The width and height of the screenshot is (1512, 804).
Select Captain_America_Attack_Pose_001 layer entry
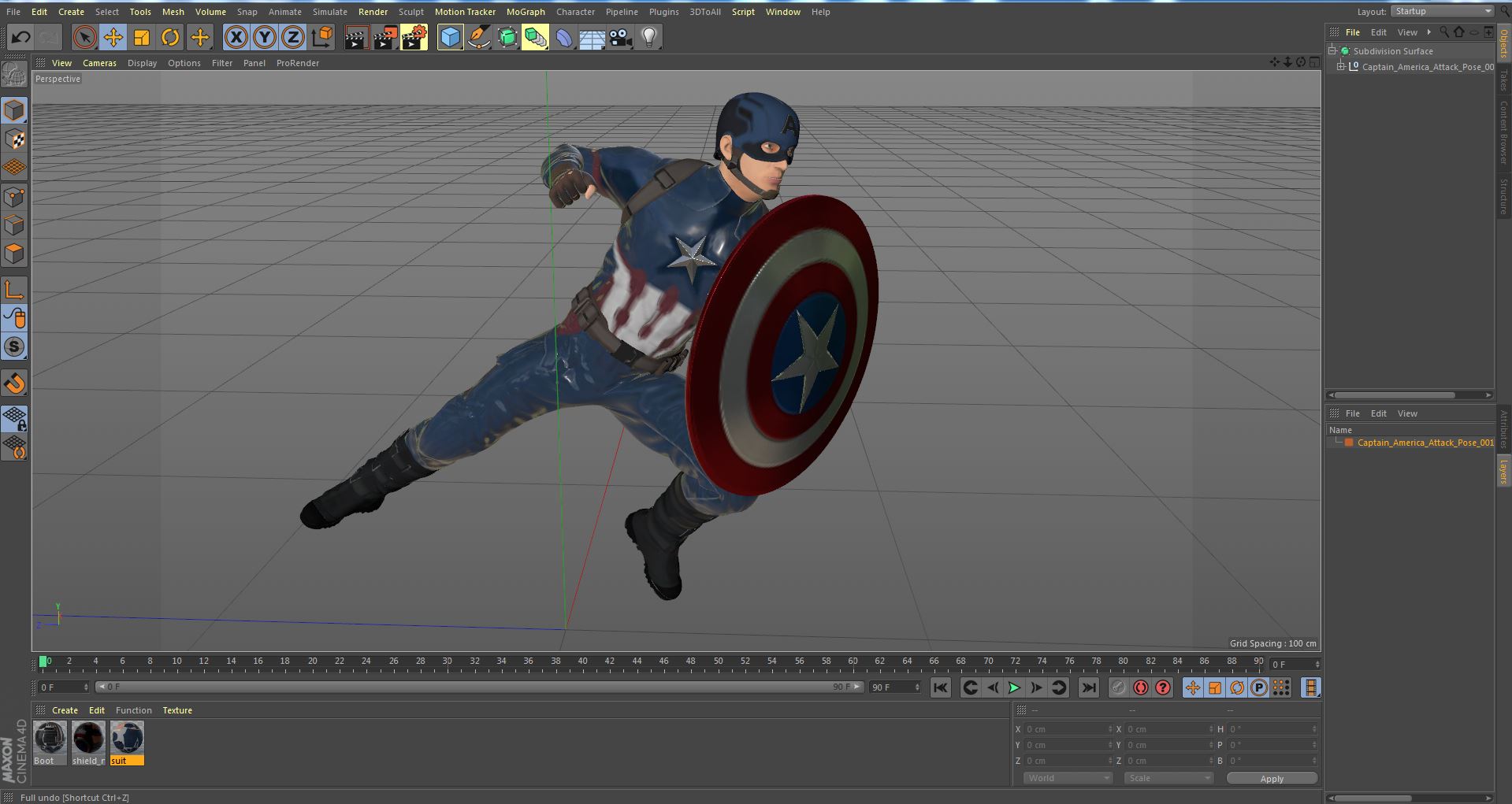[x=1425, y=443]
